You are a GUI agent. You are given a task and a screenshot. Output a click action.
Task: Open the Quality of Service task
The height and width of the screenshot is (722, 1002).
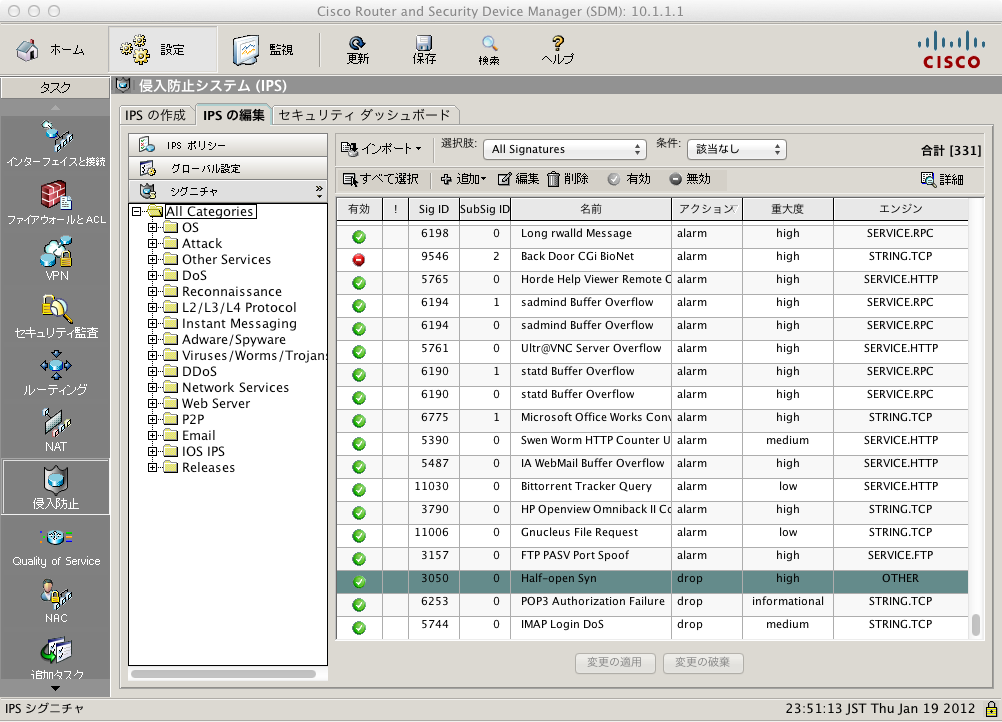(x=56, y=548)
